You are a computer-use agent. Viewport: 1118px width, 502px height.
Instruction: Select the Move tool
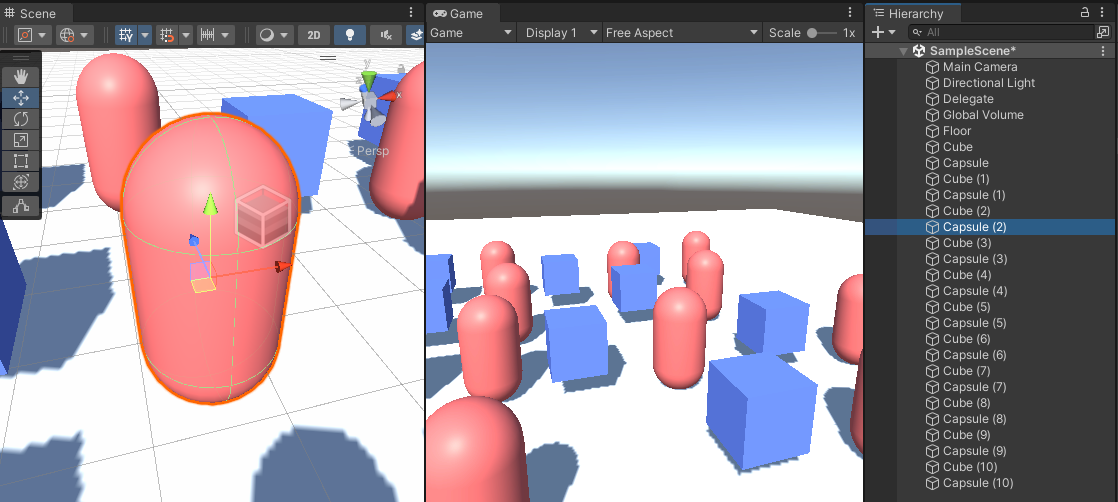click(21, 98)
